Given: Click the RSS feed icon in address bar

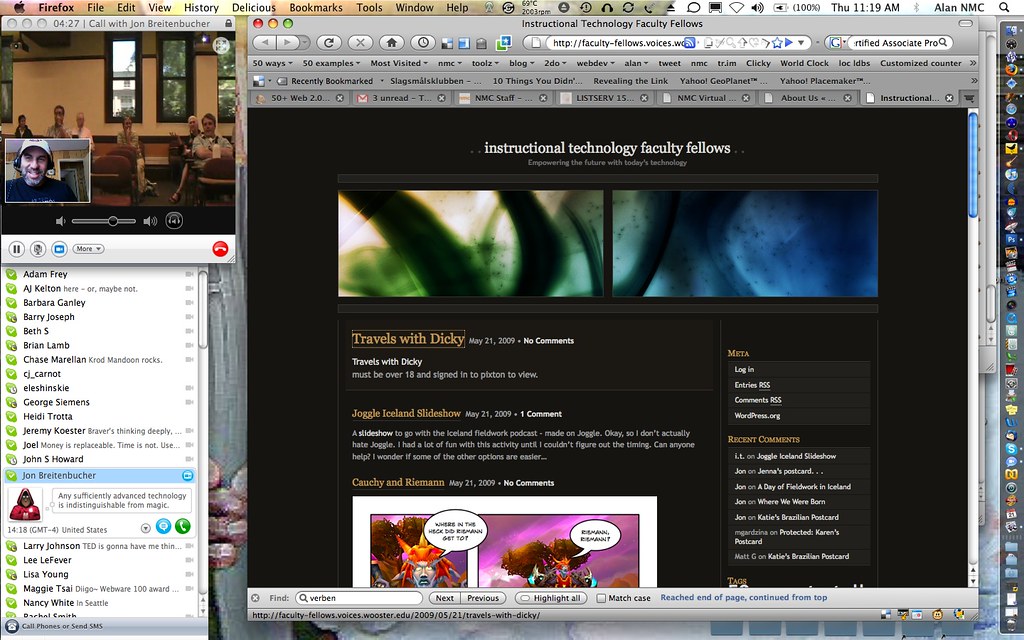Looking at the screenshot, I should click(689, 43).
